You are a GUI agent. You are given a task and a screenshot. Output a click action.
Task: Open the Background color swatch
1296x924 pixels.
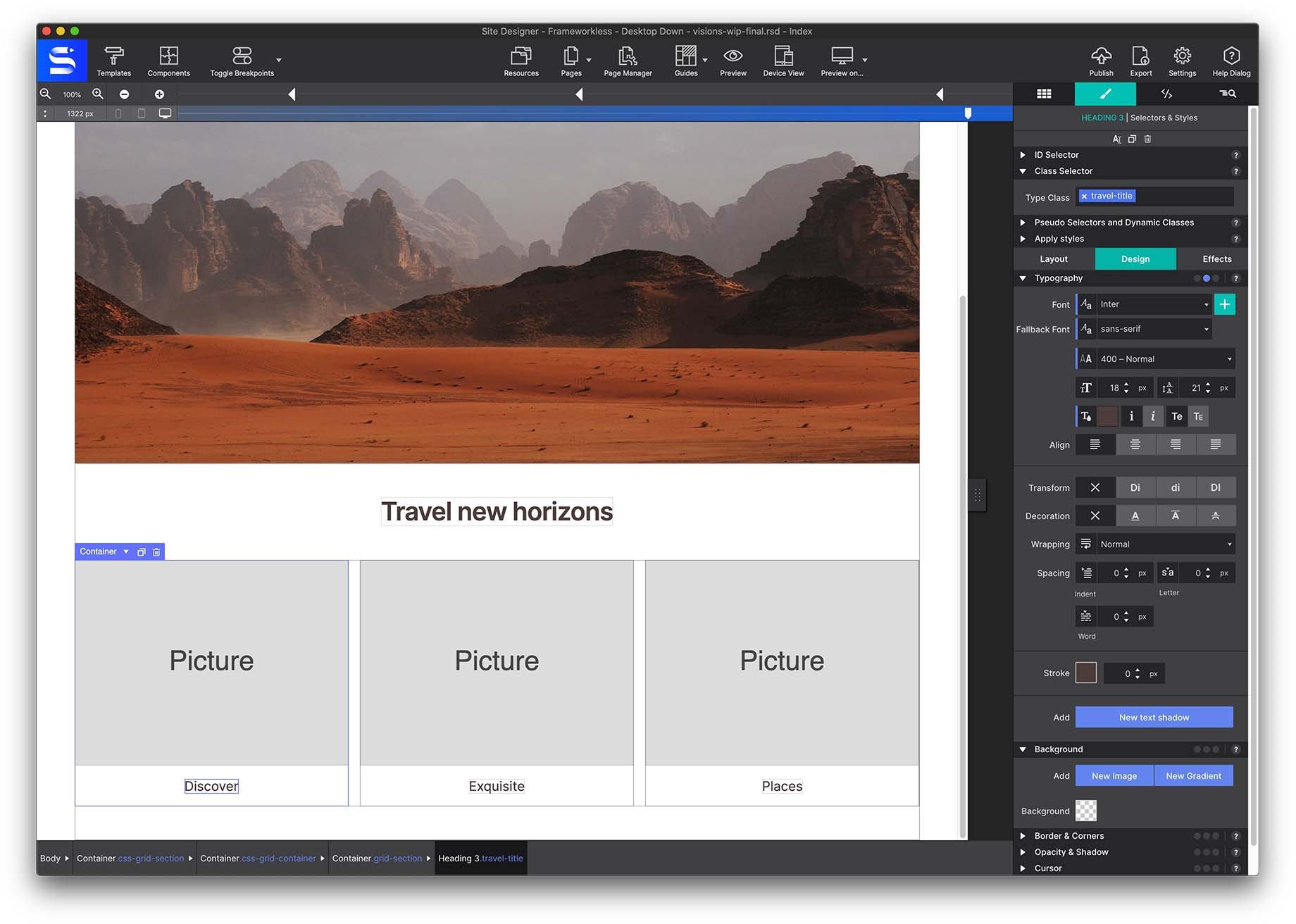pos(1086,811)
